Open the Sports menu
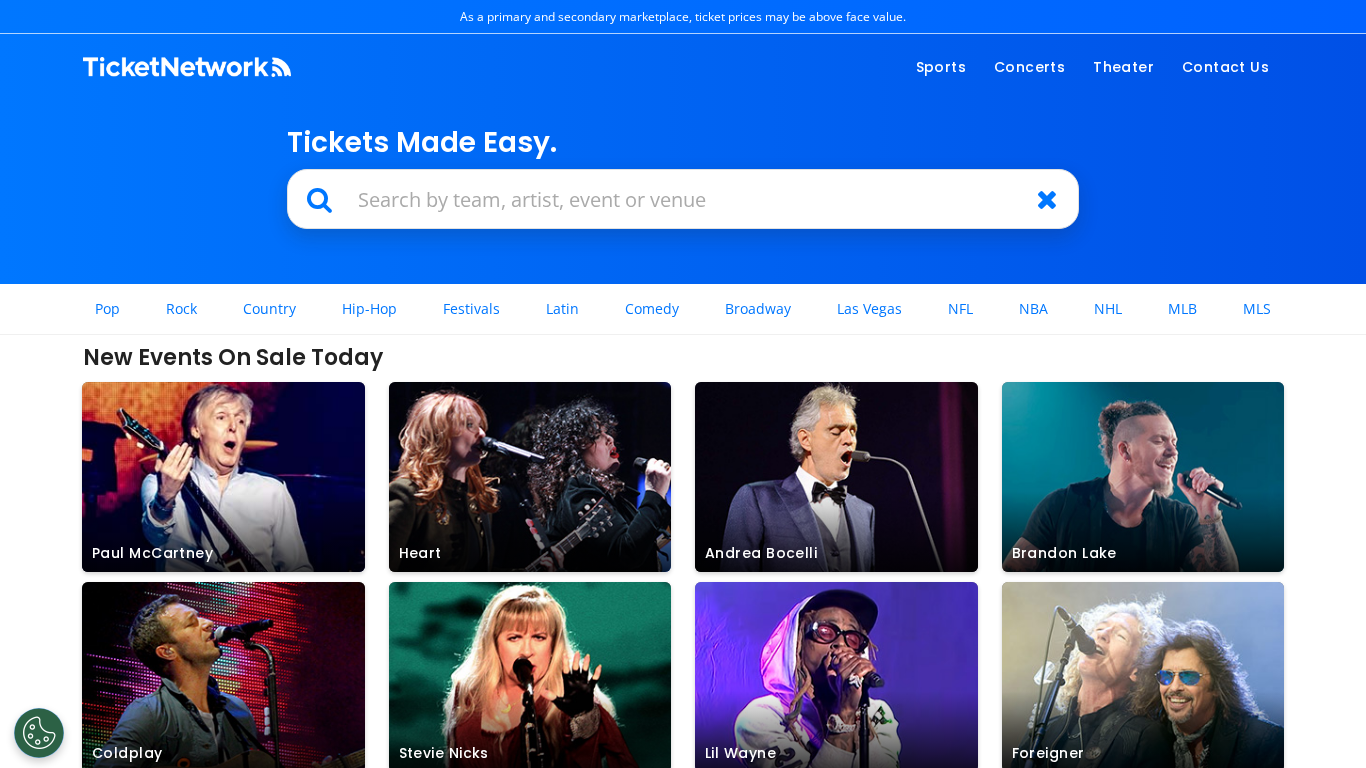 point(940,67)
